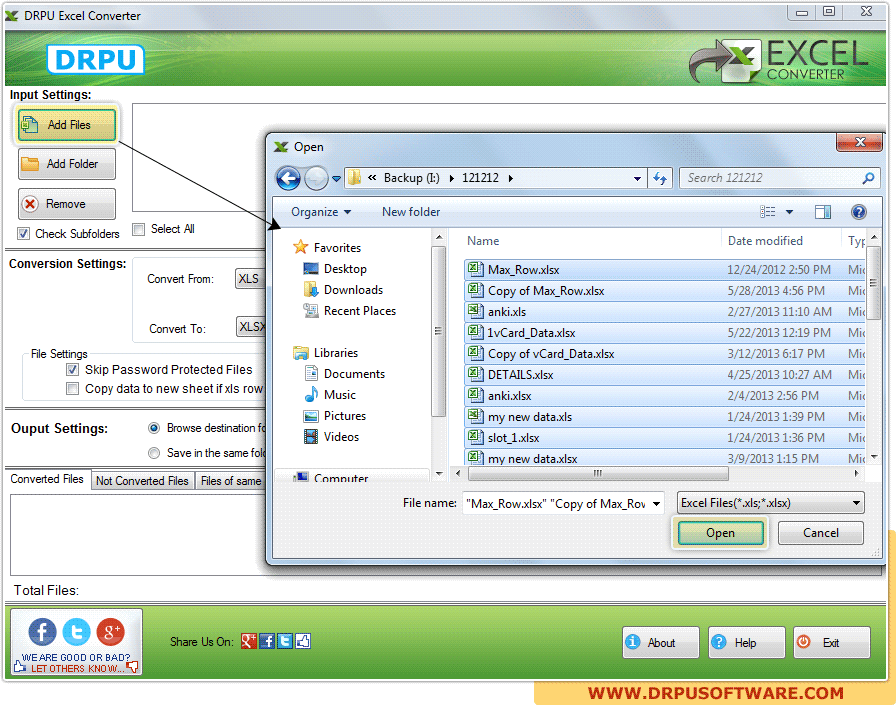Click the Add Folder button

67,164
